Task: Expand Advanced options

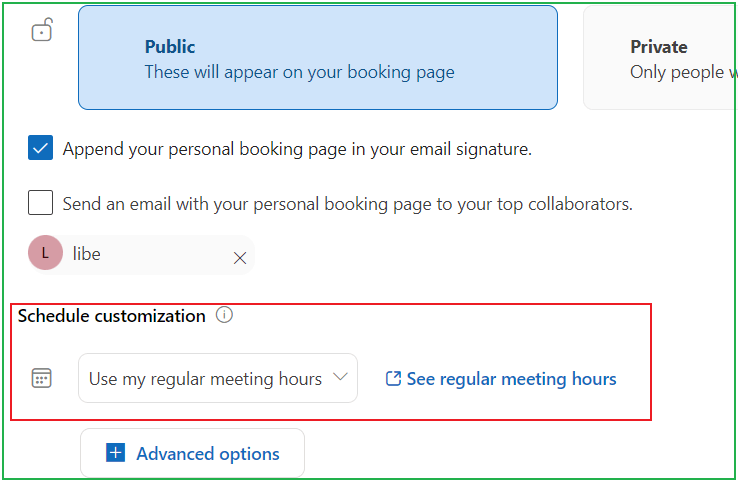Action: [x=193, y=453]
